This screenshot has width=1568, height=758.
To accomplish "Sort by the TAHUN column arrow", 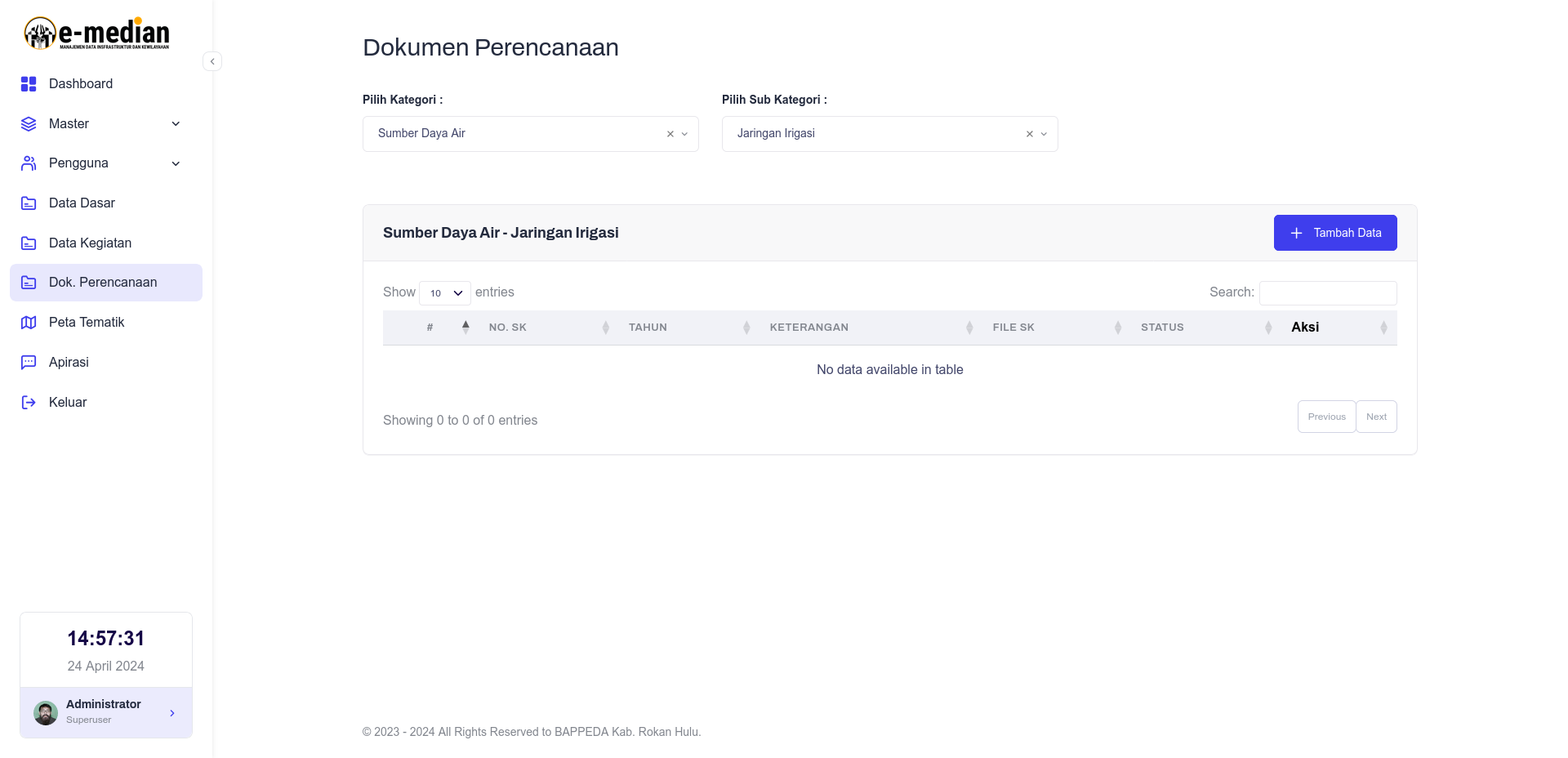I will pos(746,328).
